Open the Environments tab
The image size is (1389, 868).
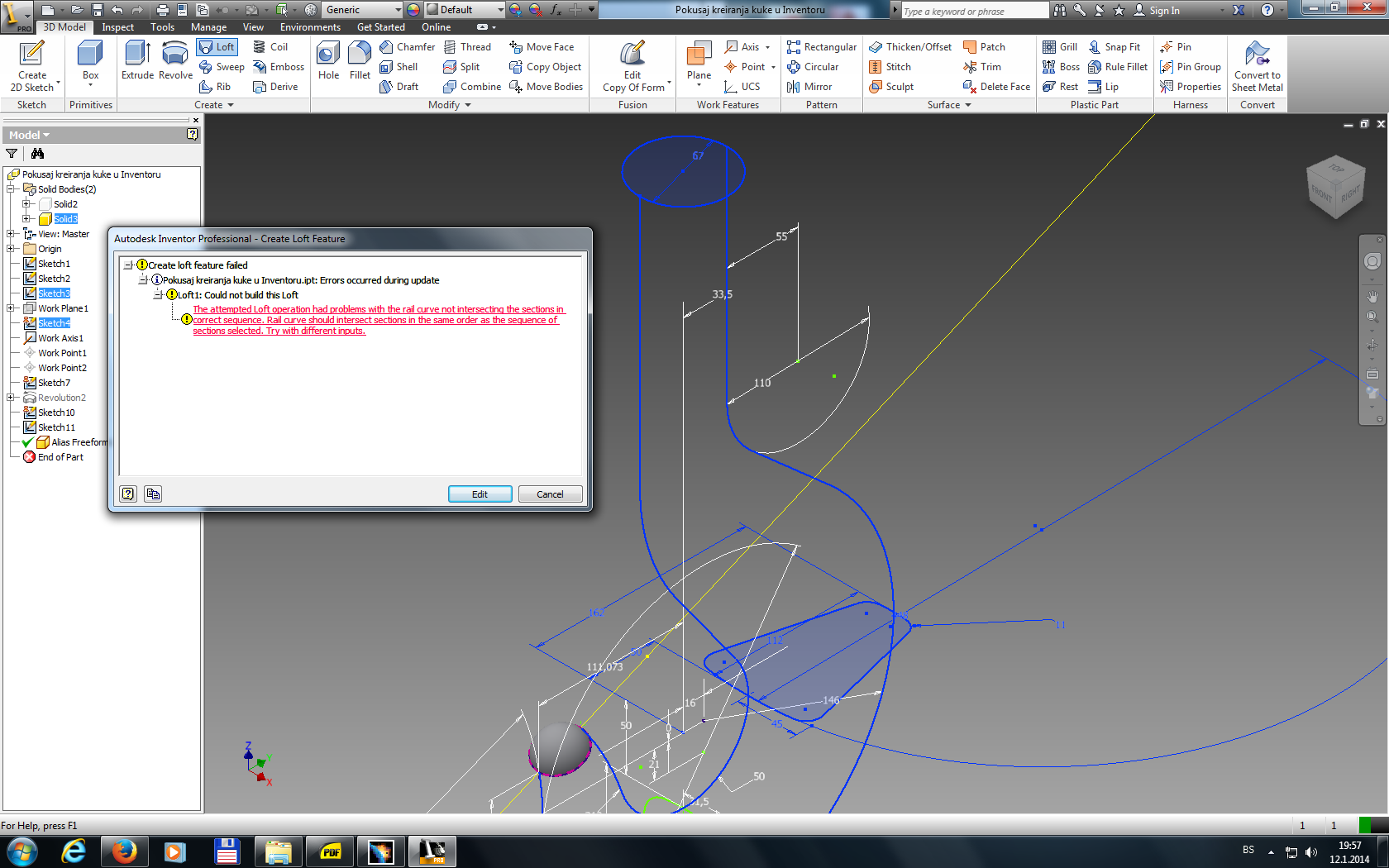[310, 27]
